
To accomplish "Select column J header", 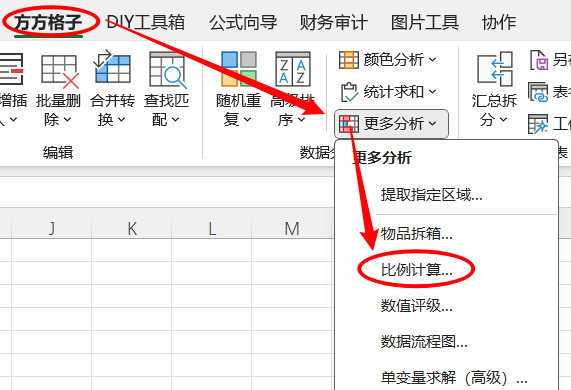I will coord(52,229).
